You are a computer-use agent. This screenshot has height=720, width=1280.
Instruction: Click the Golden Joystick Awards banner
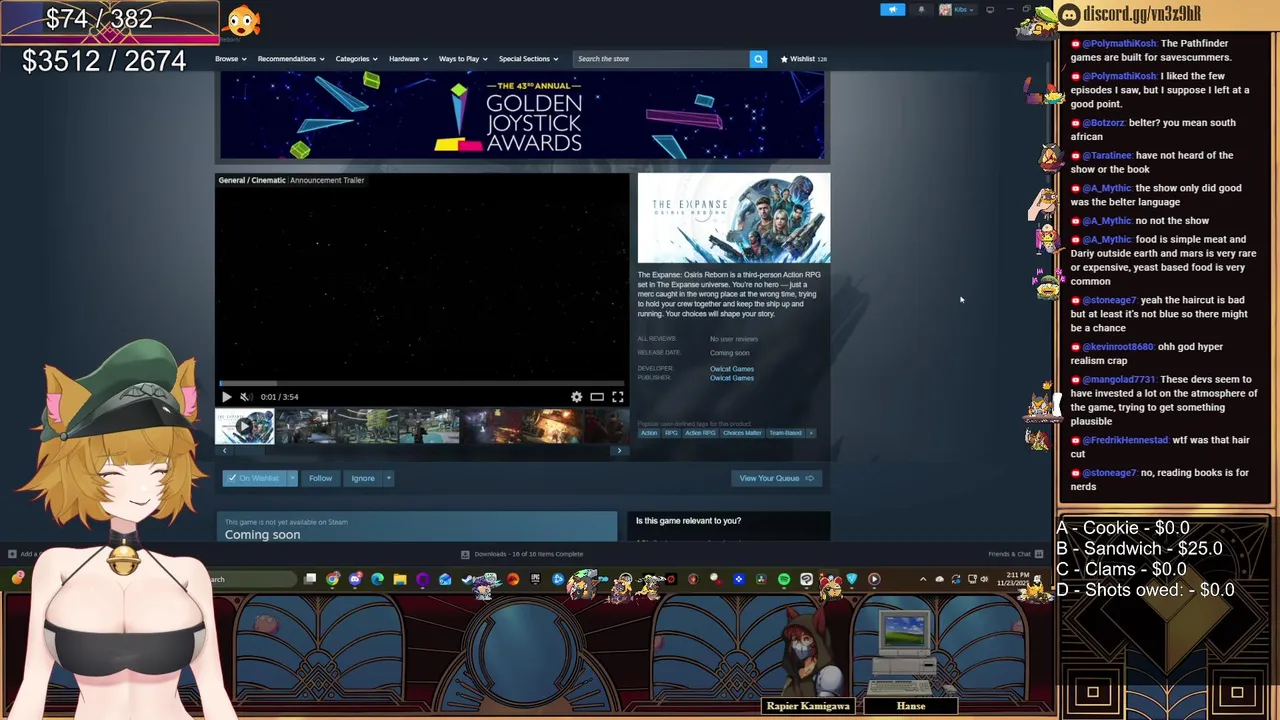coord(522,116)
